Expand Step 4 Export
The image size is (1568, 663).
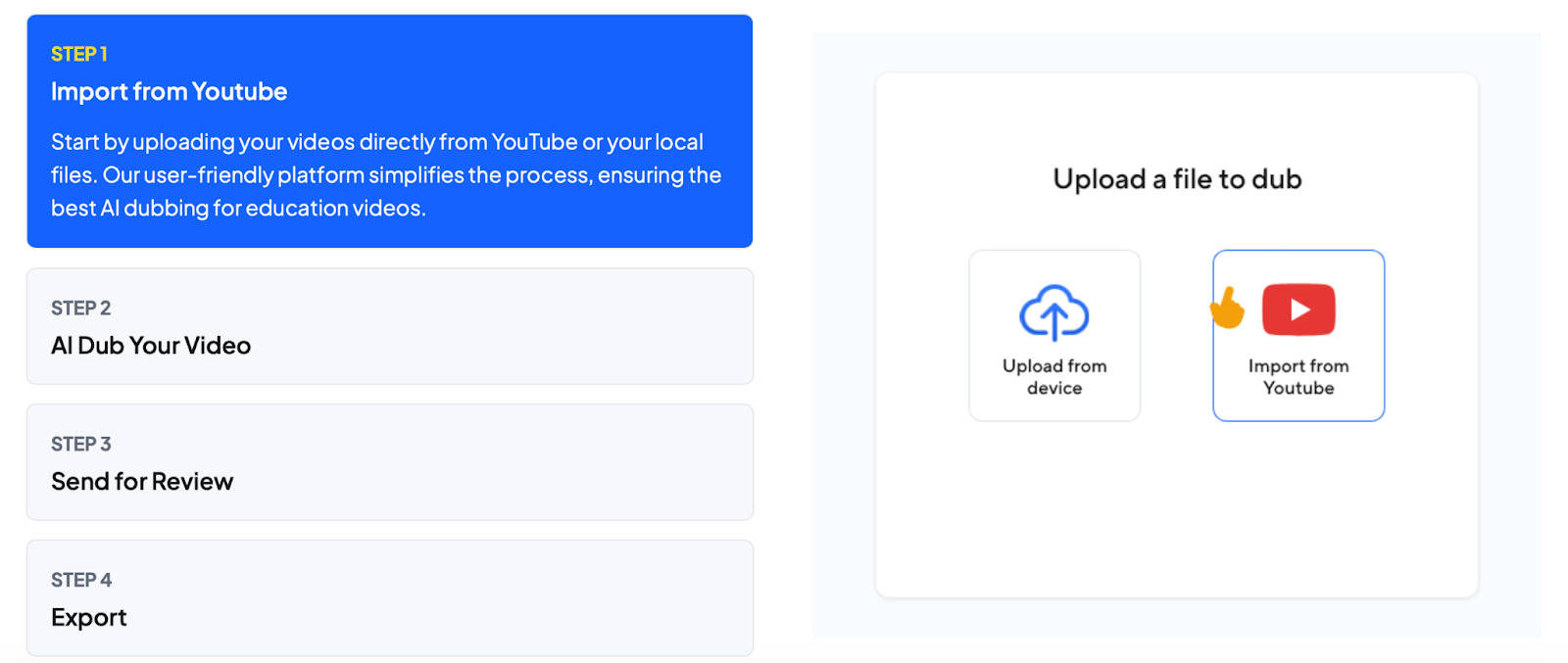(x=389, y=598)
